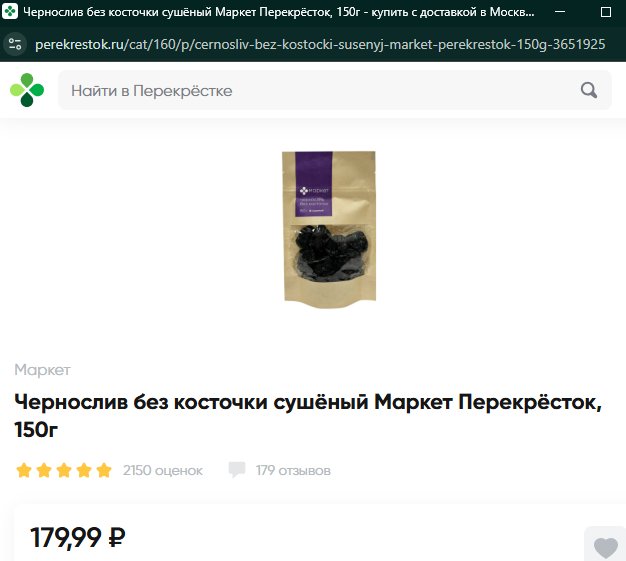Click the page favicon in title bar
Image resolution: width=626 pixels, height=561 pixels.
10,12
